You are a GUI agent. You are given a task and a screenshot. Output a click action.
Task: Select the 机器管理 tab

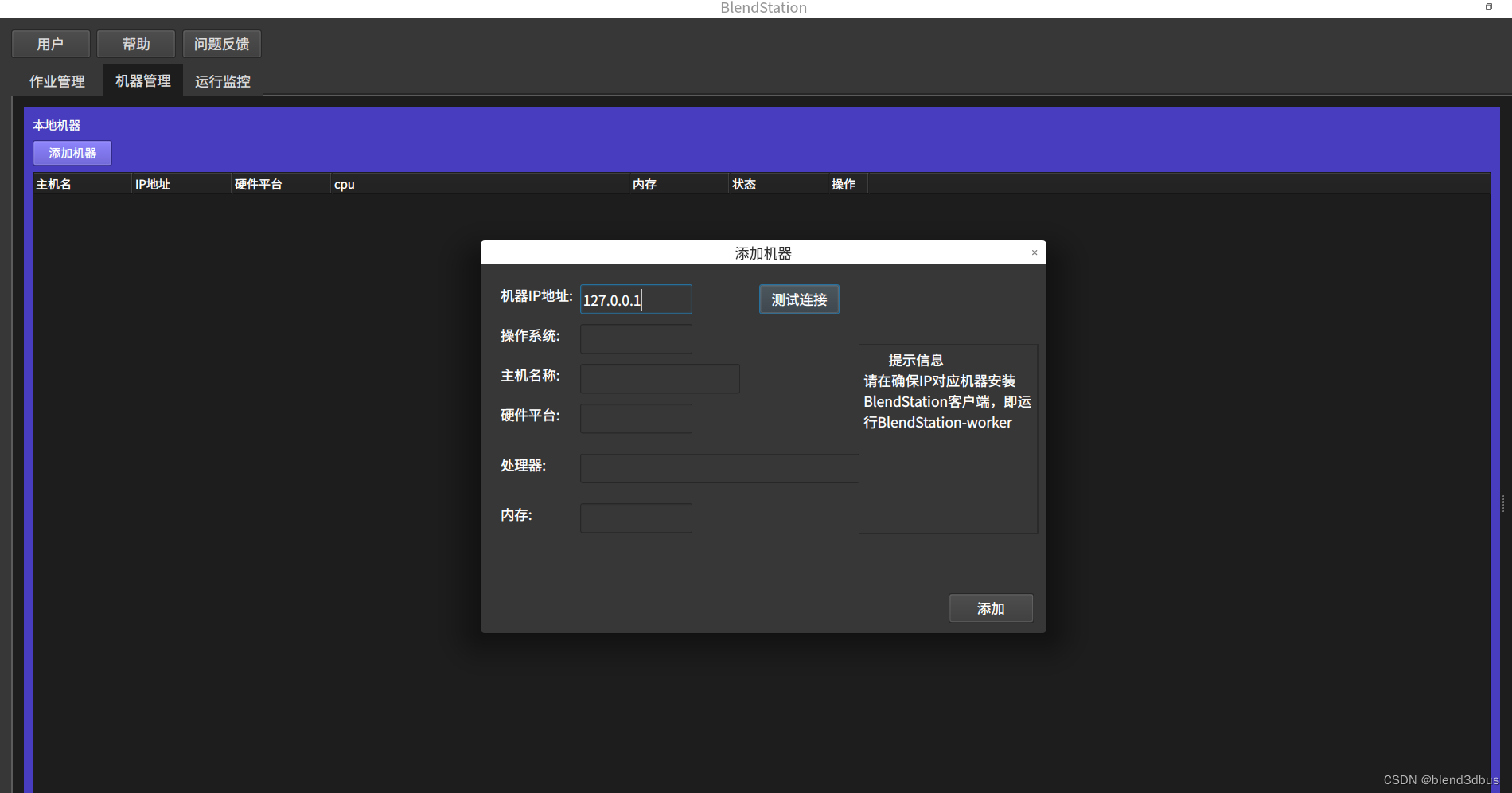pyautogui.click(x=143, y=81)
